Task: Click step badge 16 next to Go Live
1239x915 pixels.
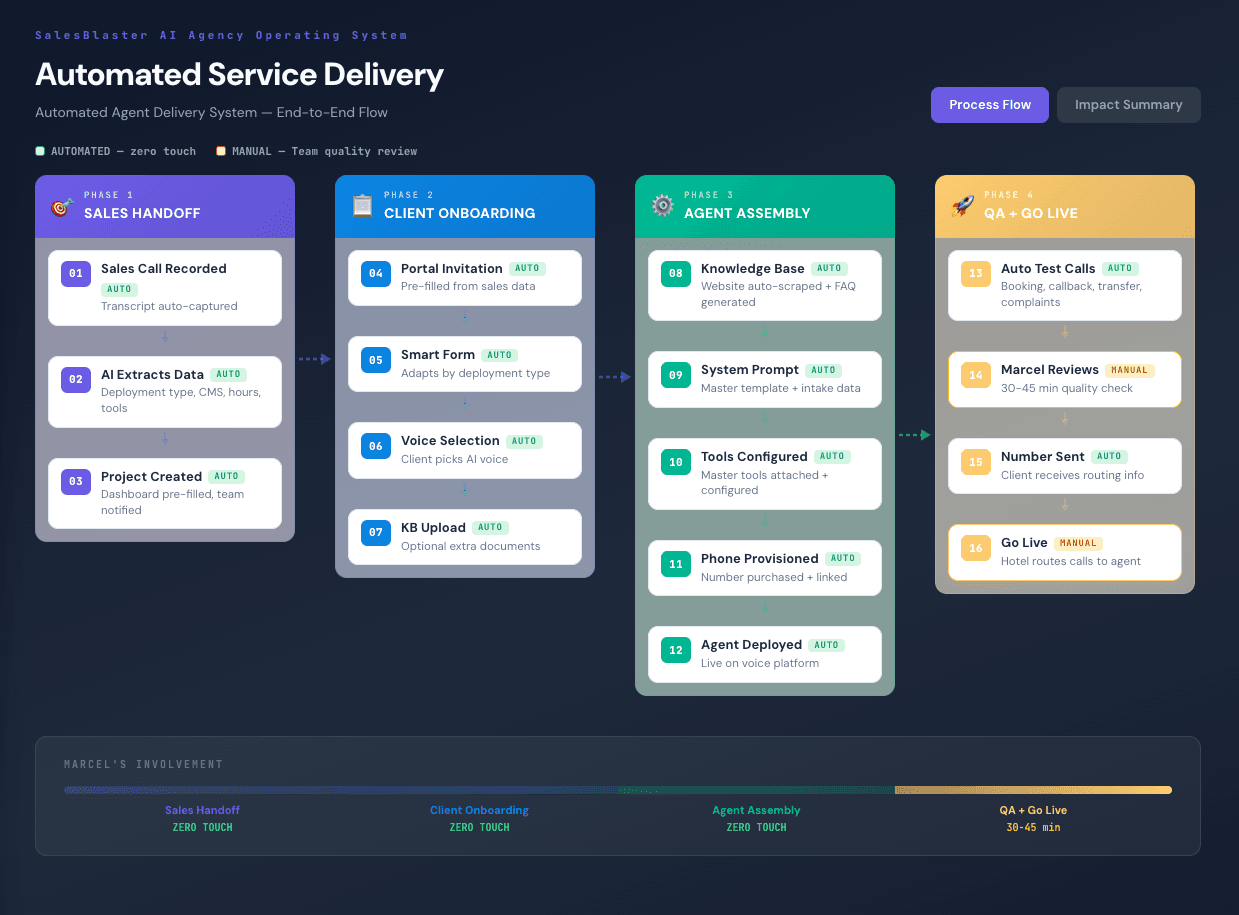Action: pyautogui.click(x=975, y=548)
